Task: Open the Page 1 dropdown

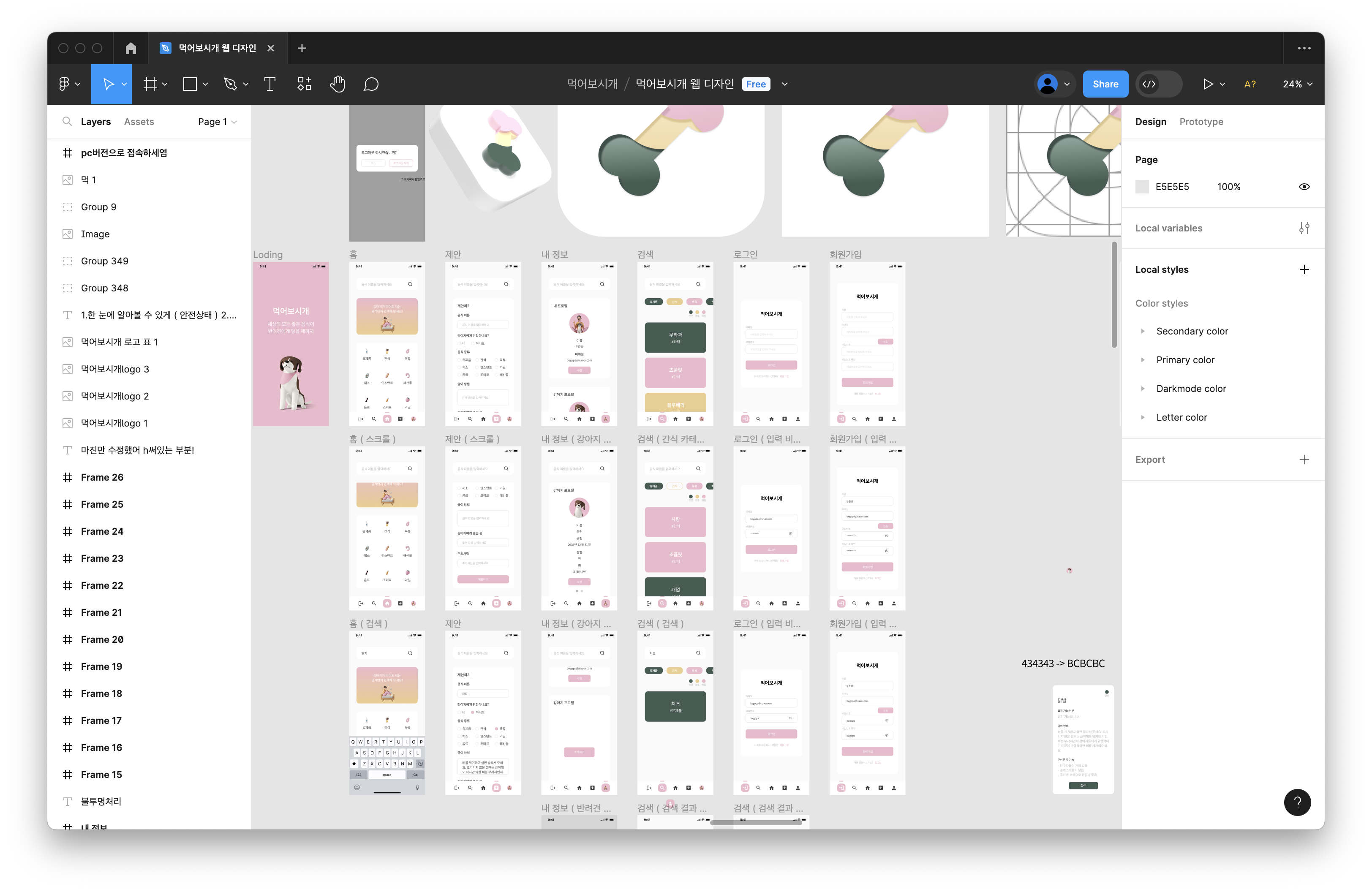Action: (x=217, y=122)
